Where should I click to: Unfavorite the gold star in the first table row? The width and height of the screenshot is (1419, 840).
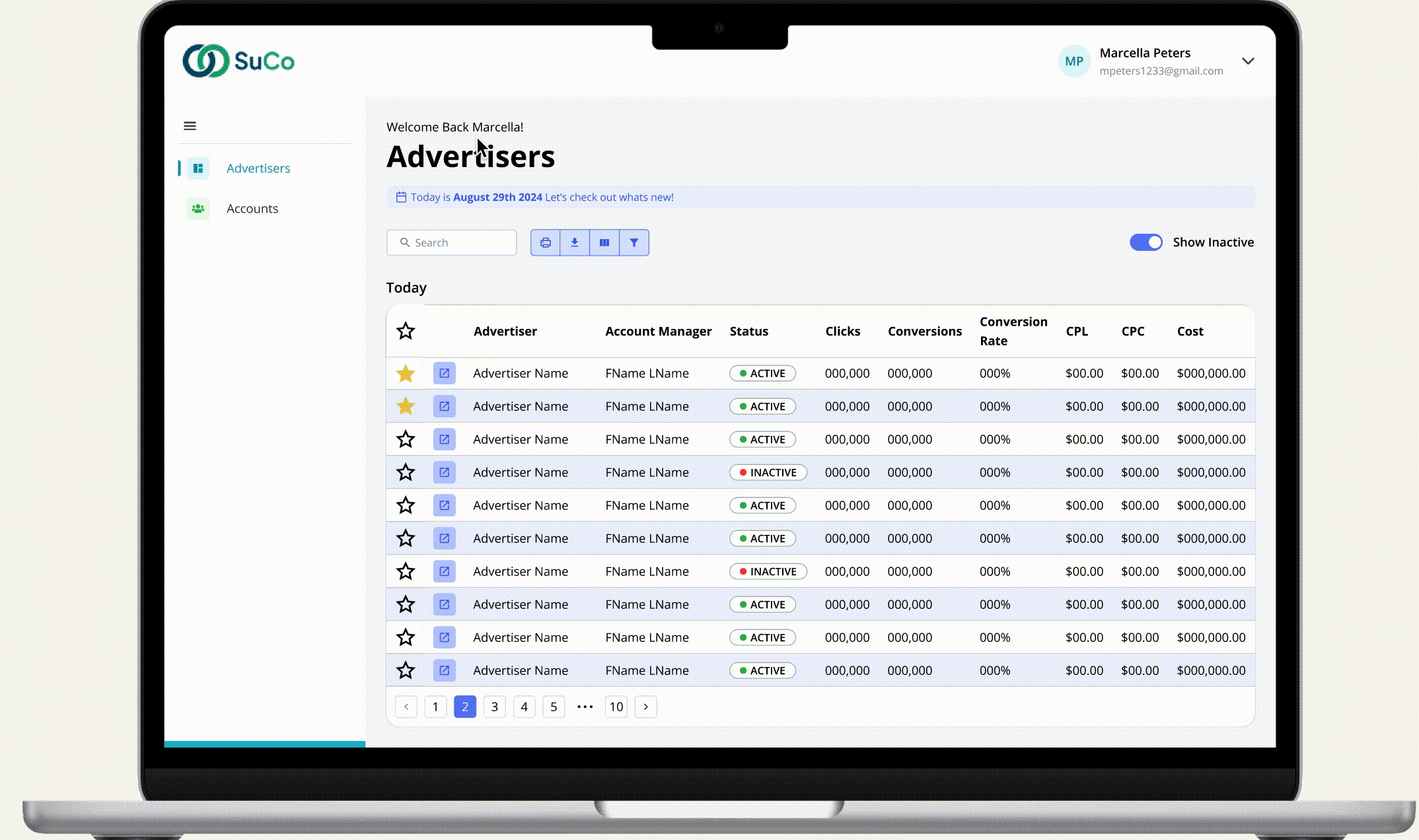[x=406, y=373]
